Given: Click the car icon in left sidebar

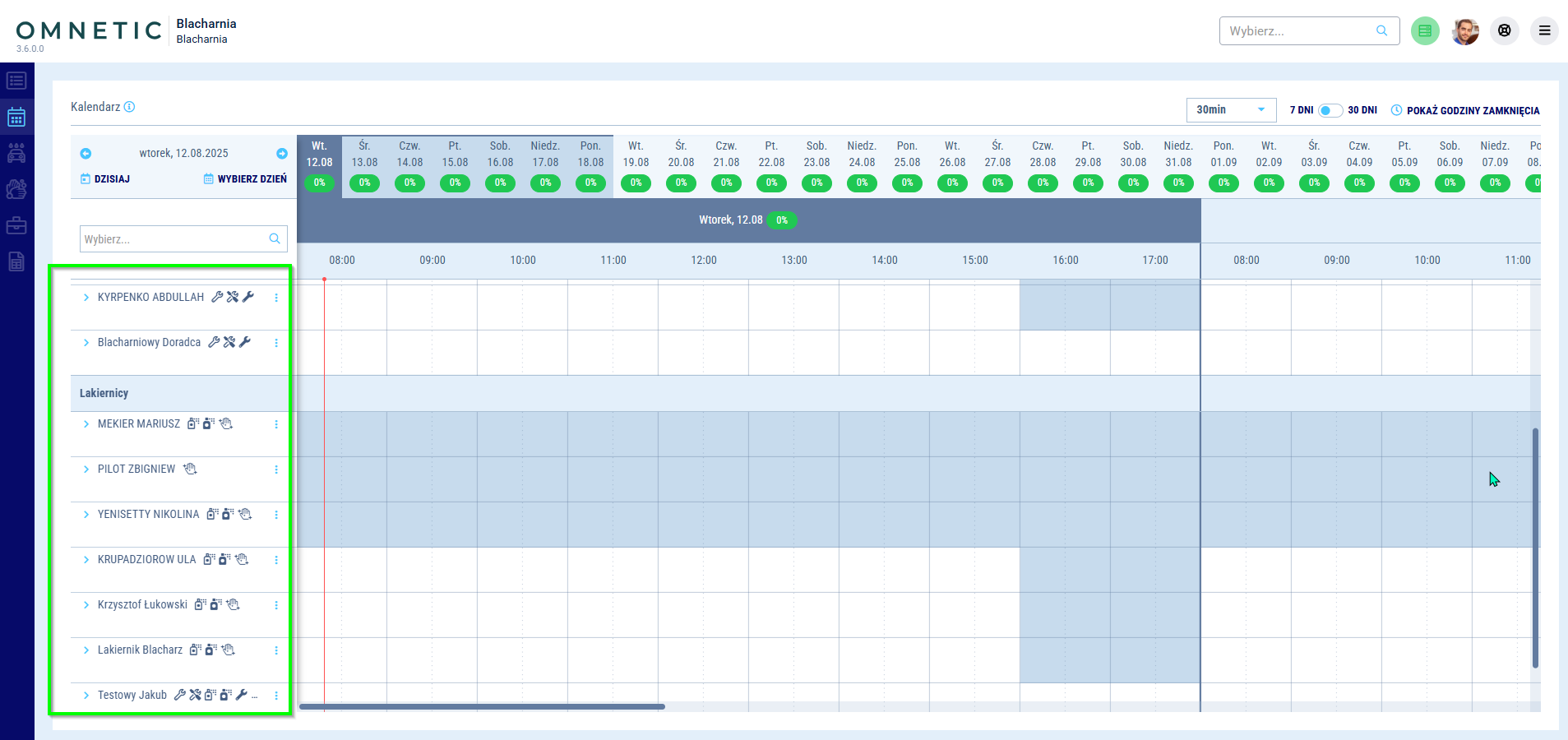Looking at the screenshot, I should click(16, 153).
